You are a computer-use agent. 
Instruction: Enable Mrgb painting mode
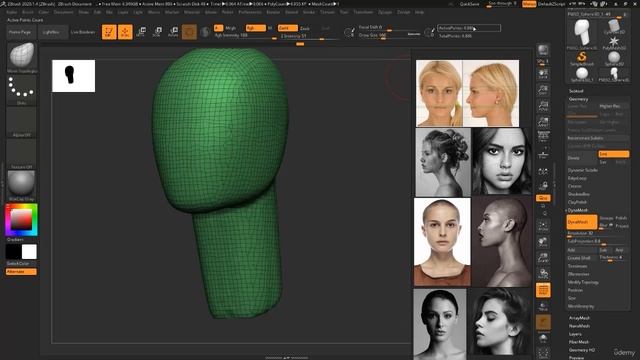click(x=231, y=28)
